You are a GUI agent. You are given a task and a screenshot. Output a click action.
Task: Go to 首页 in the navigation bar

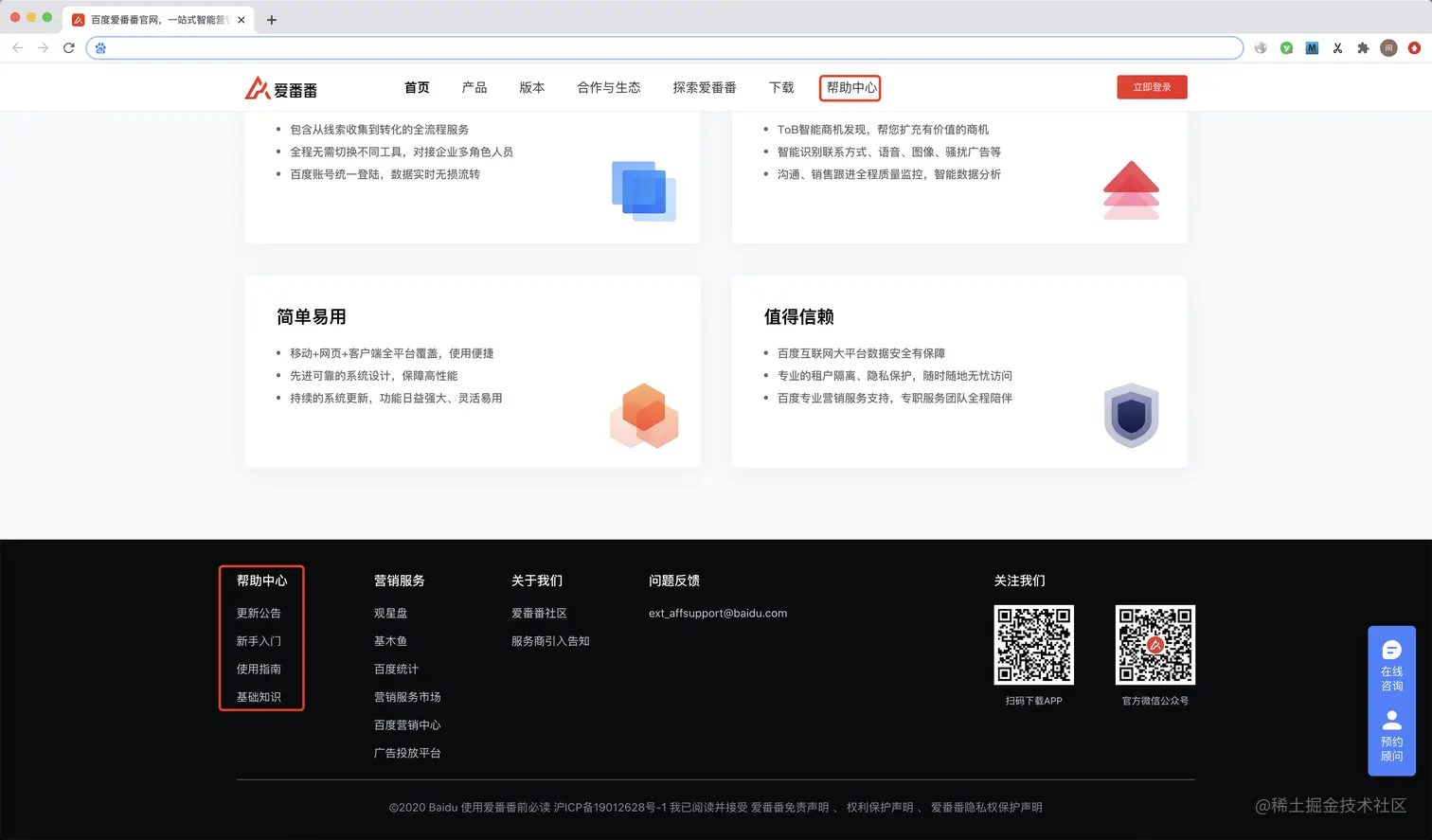417,88
